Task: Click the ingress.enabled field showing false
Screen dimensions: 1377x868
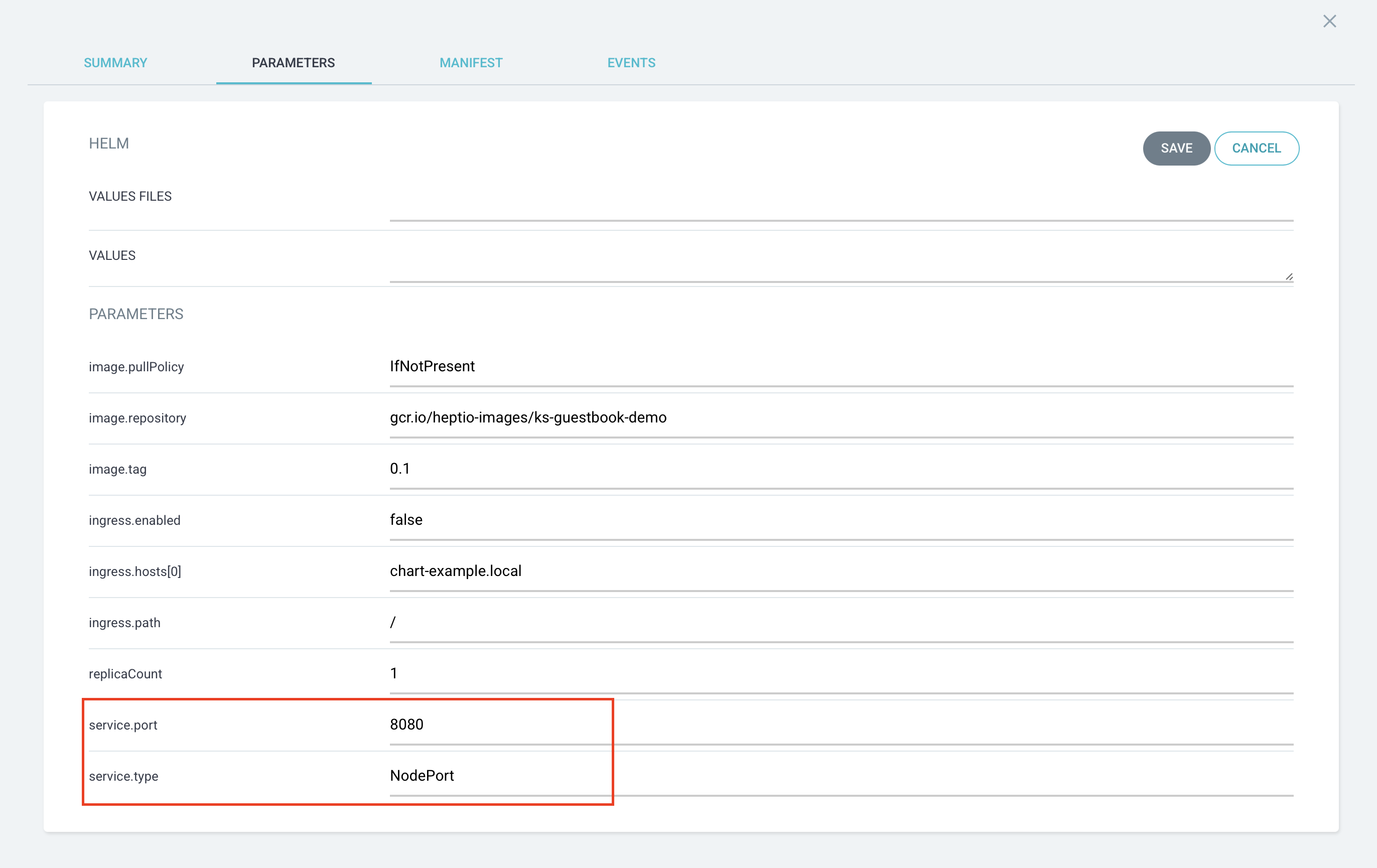Action: 841,520
